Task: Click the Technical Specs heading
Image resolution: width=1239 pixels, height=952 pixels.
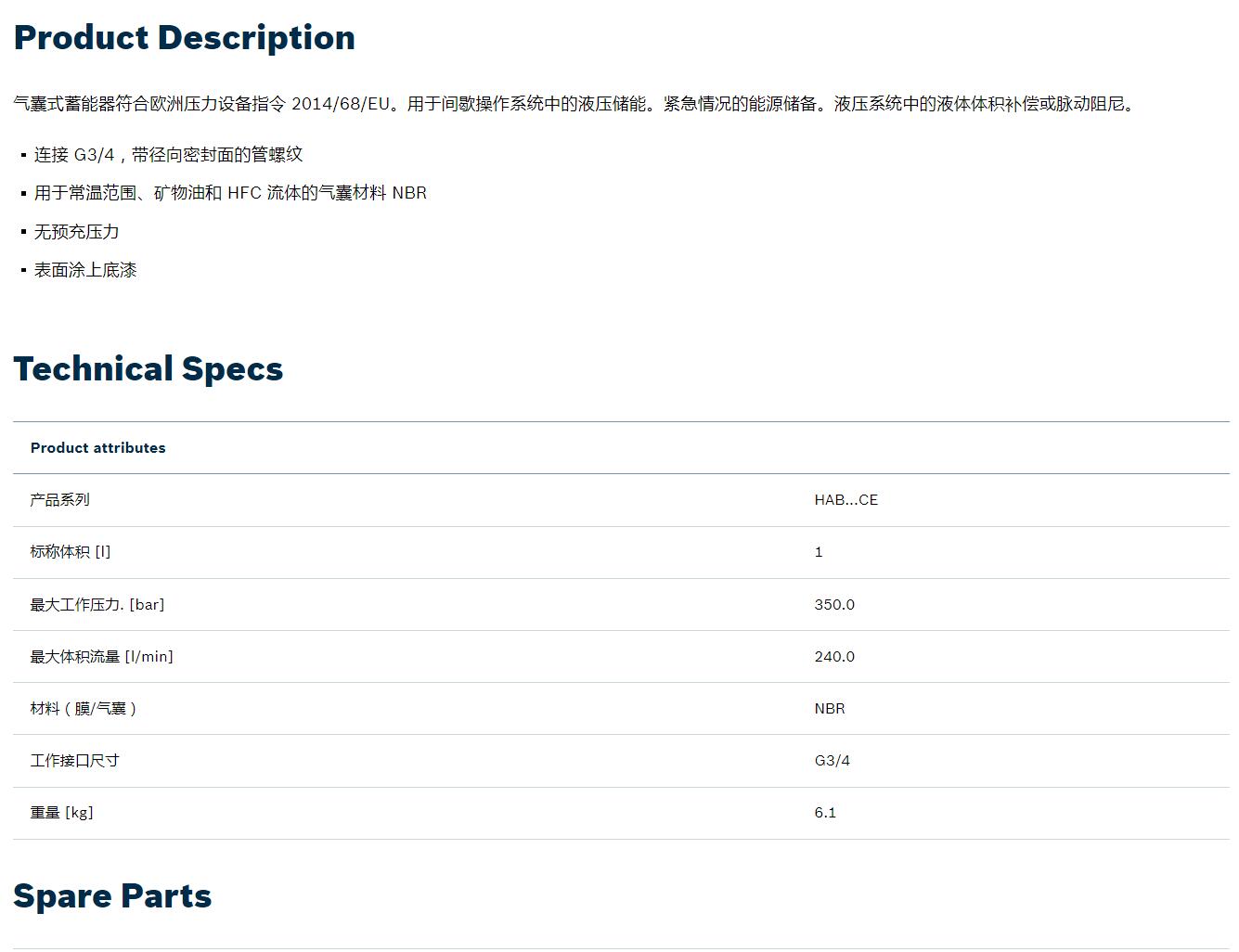Action: 148,368
